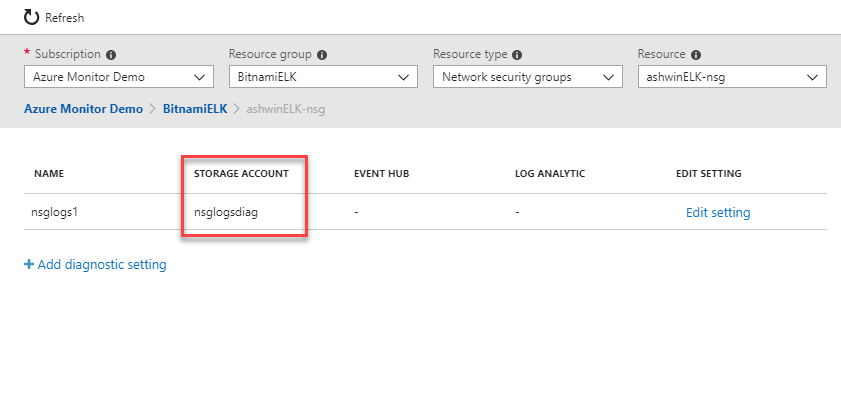Click the ashwinELK-nsg breadcrumb item

(286, 109)
